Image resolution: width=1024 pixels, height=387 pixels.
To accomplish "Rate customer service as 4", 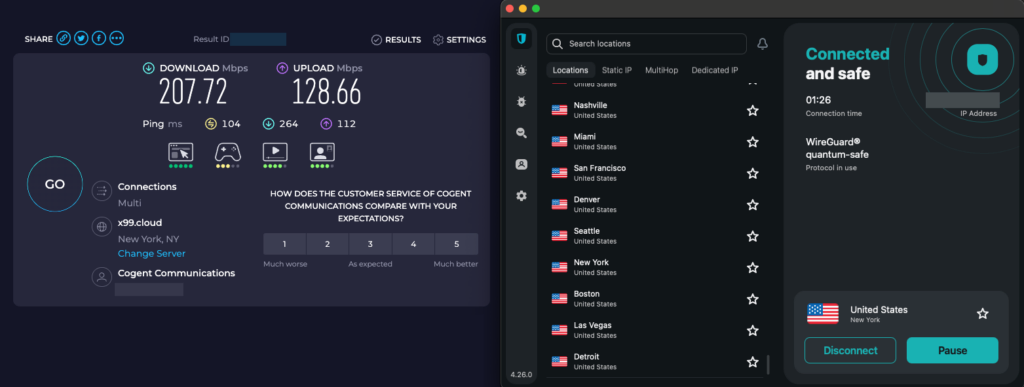I will [x=413, y=244].
